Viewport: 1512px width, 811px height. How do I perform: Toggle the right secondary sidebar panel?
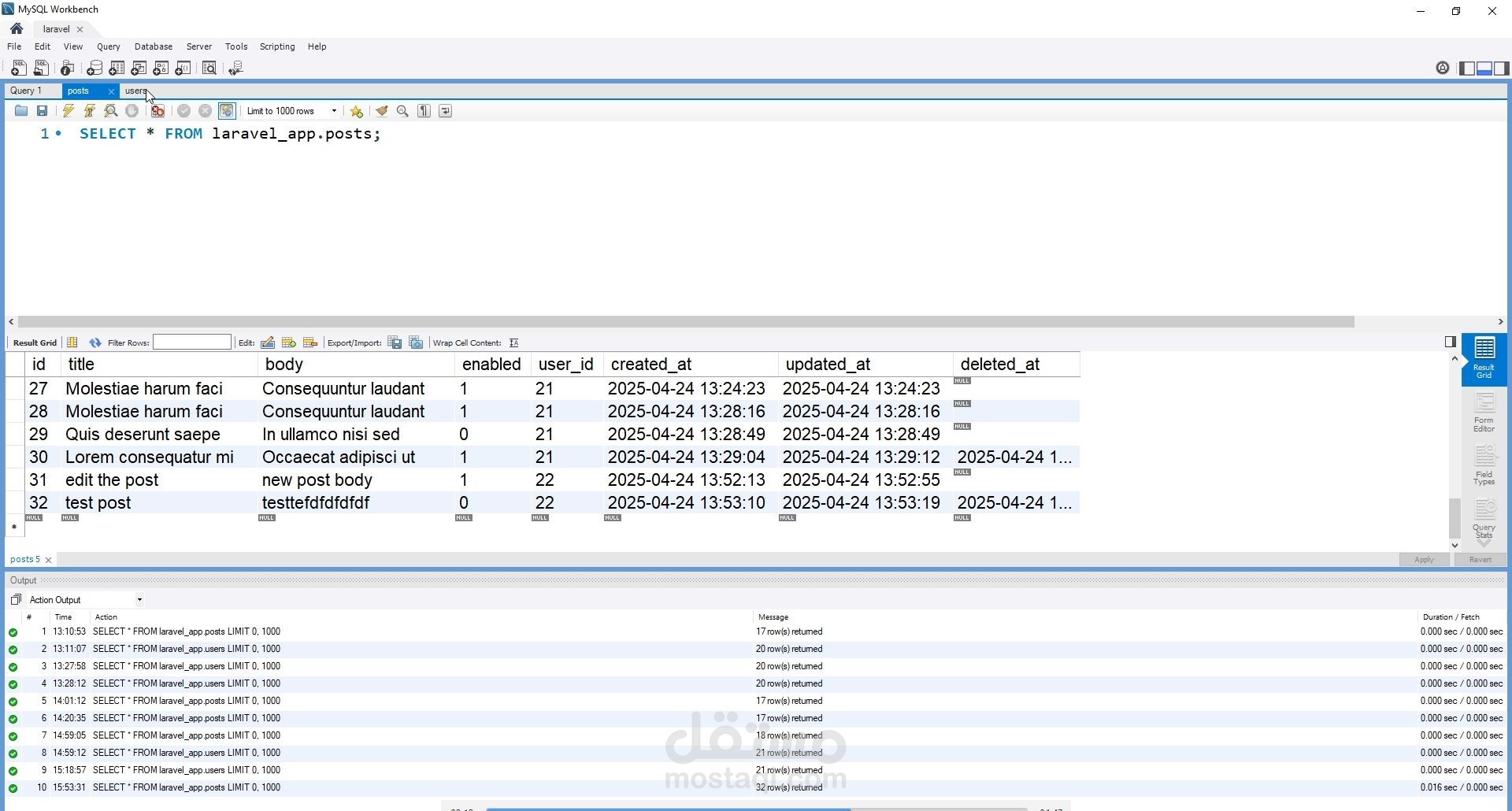1502,69
